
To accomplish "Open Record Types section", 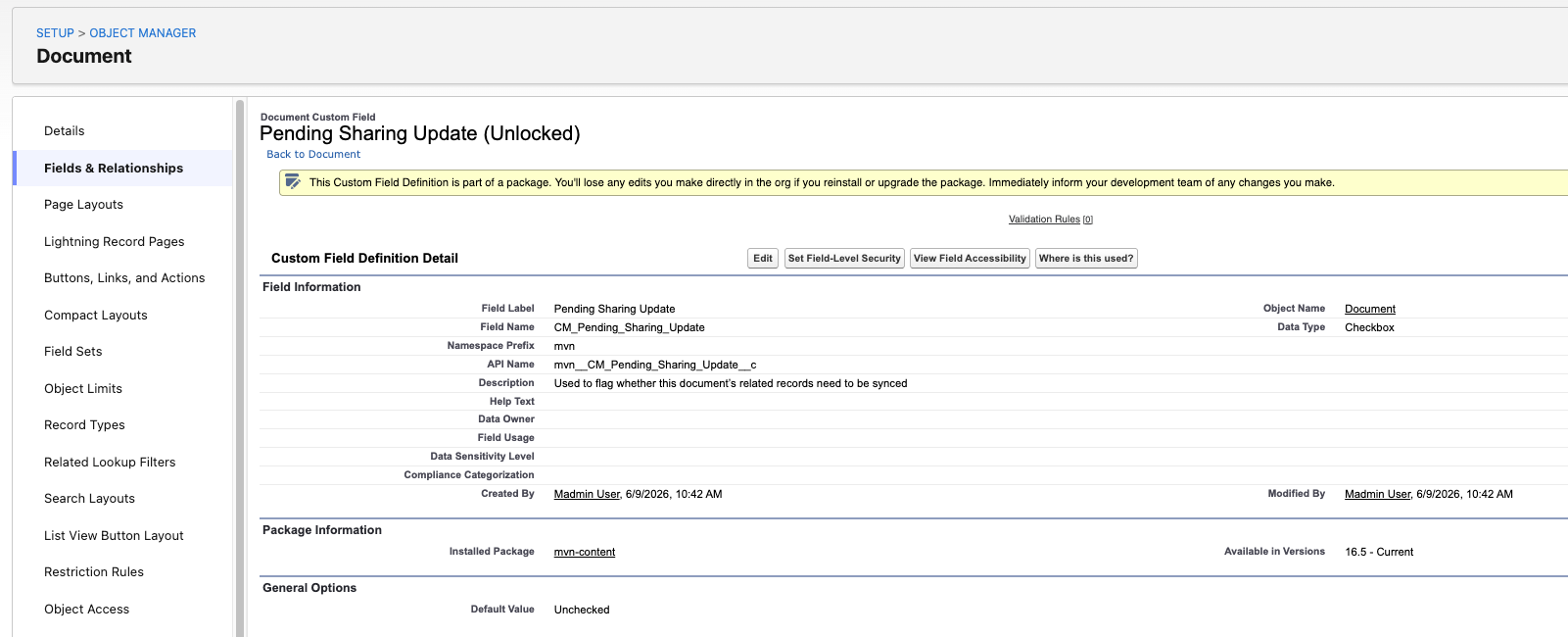I will coord(84,425).
